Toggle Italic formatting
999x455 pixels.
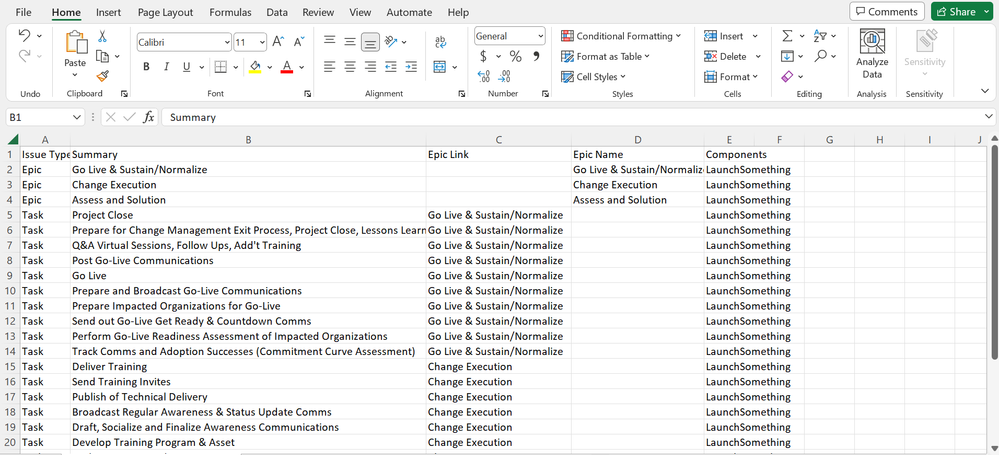(x=166, y=67)
